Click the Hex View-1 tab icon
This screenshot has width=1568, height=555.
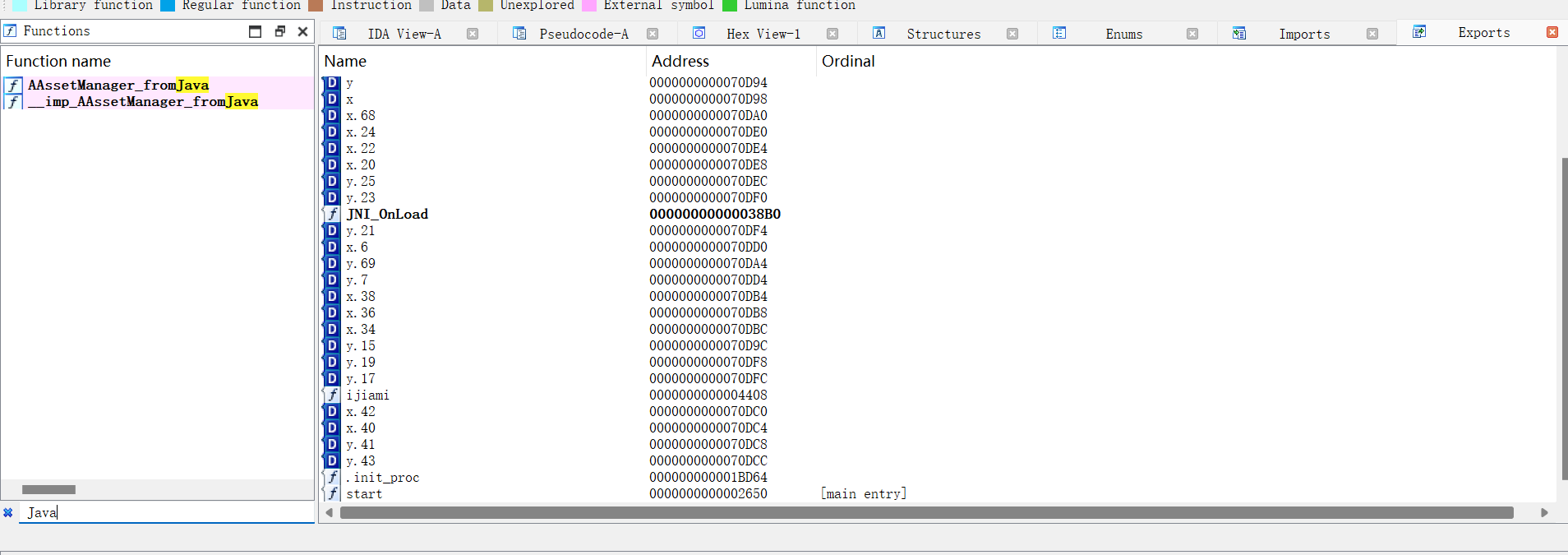(699, 33)
